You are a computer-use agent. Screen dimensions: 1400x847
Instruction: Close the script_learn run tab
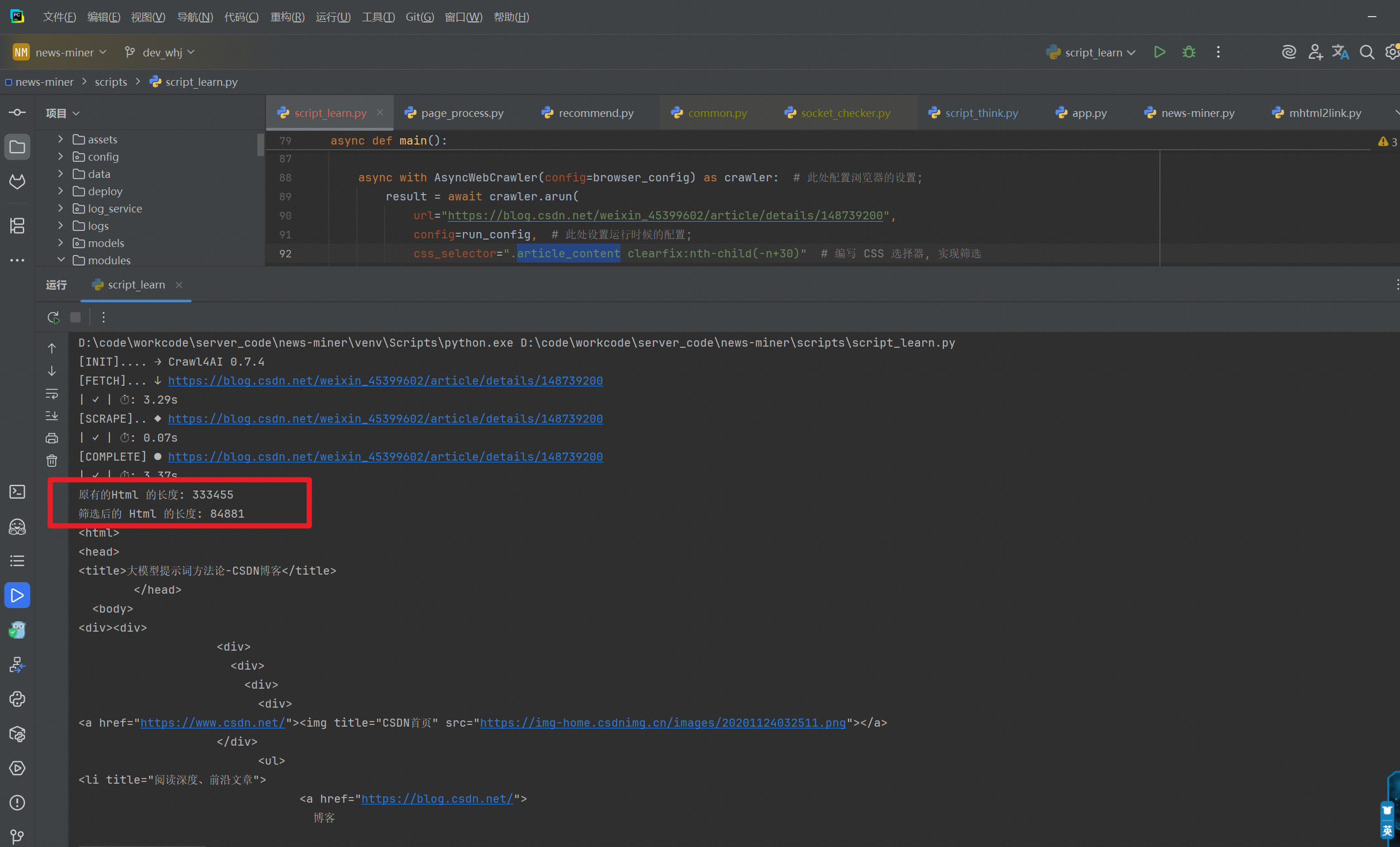[179, 285]
